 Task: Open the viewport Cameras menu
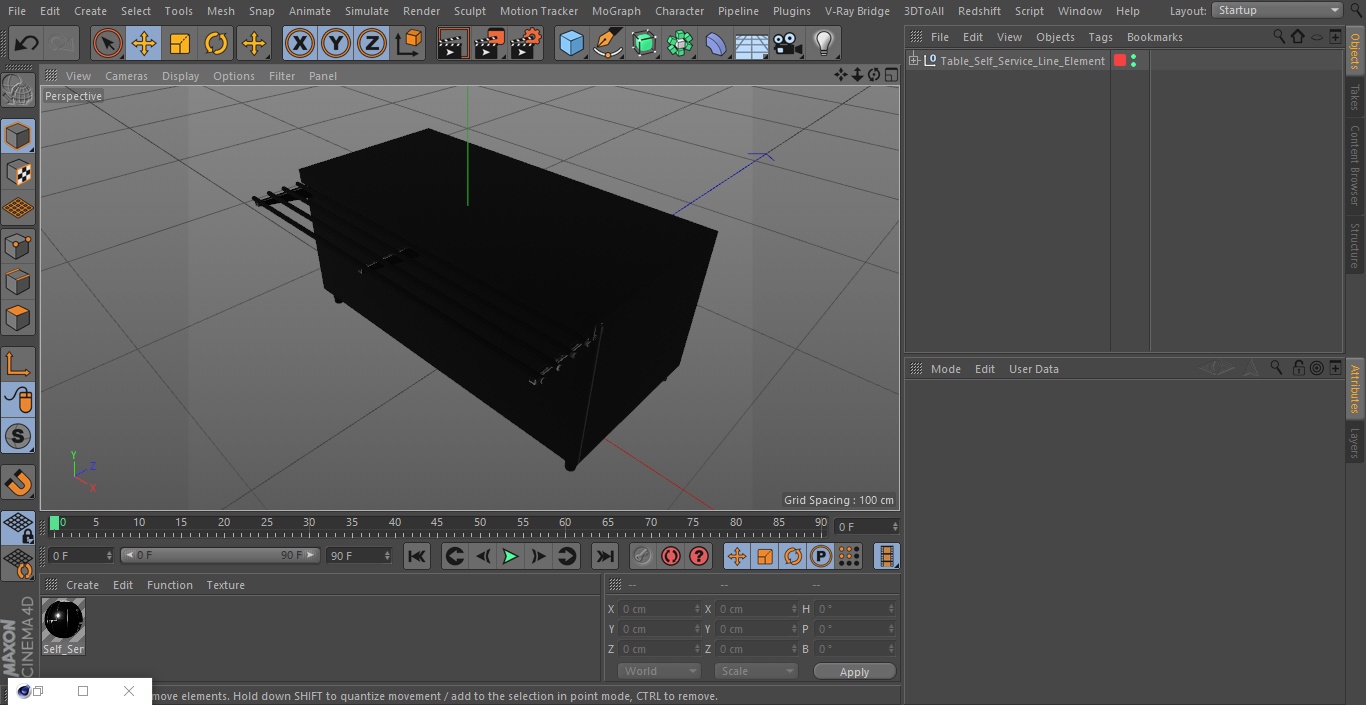pos(126,76)
